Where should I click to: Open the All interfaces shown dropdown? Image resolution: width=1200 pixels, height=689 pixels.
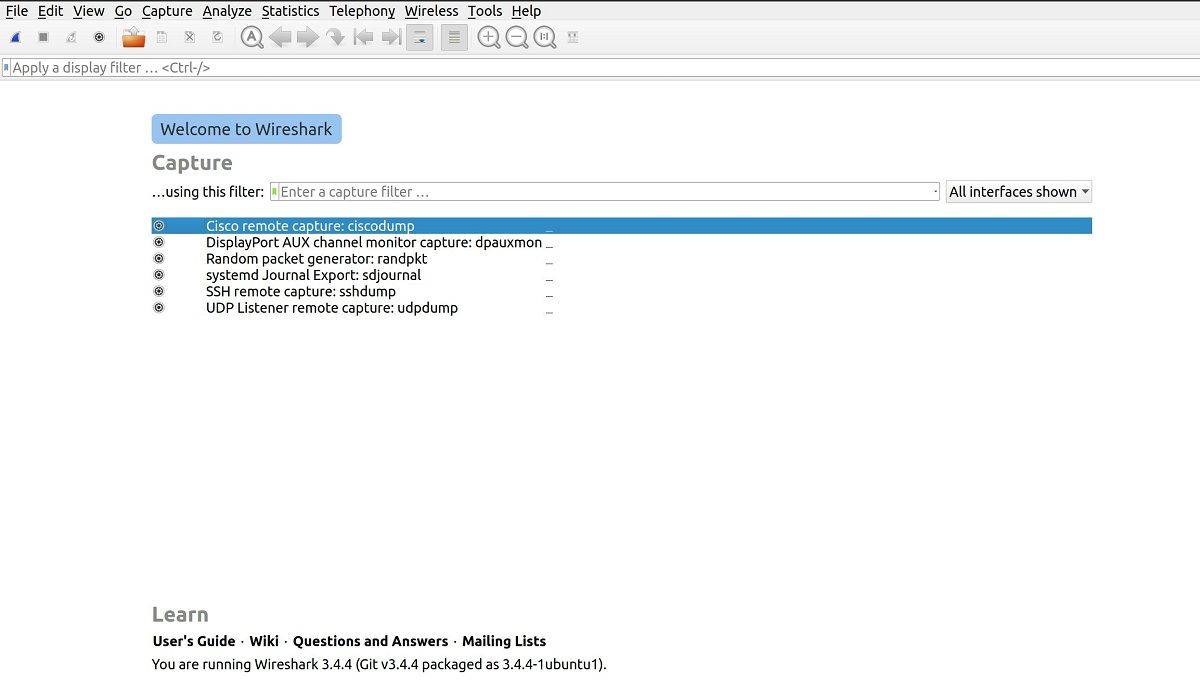tap(1019, 192)
